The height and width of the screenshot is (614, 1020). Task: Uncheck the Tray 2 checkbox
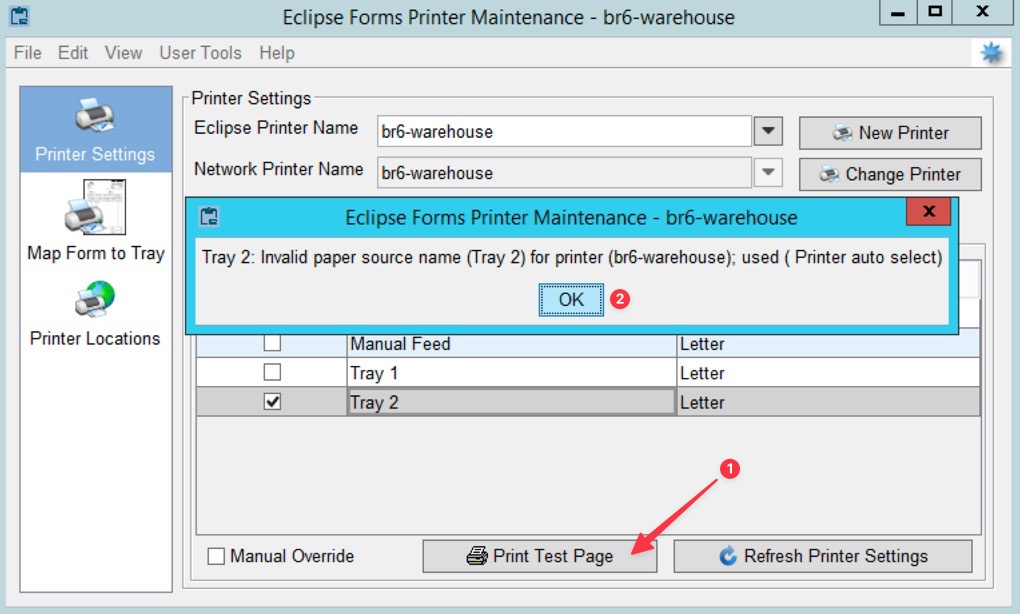coord(272,402)
